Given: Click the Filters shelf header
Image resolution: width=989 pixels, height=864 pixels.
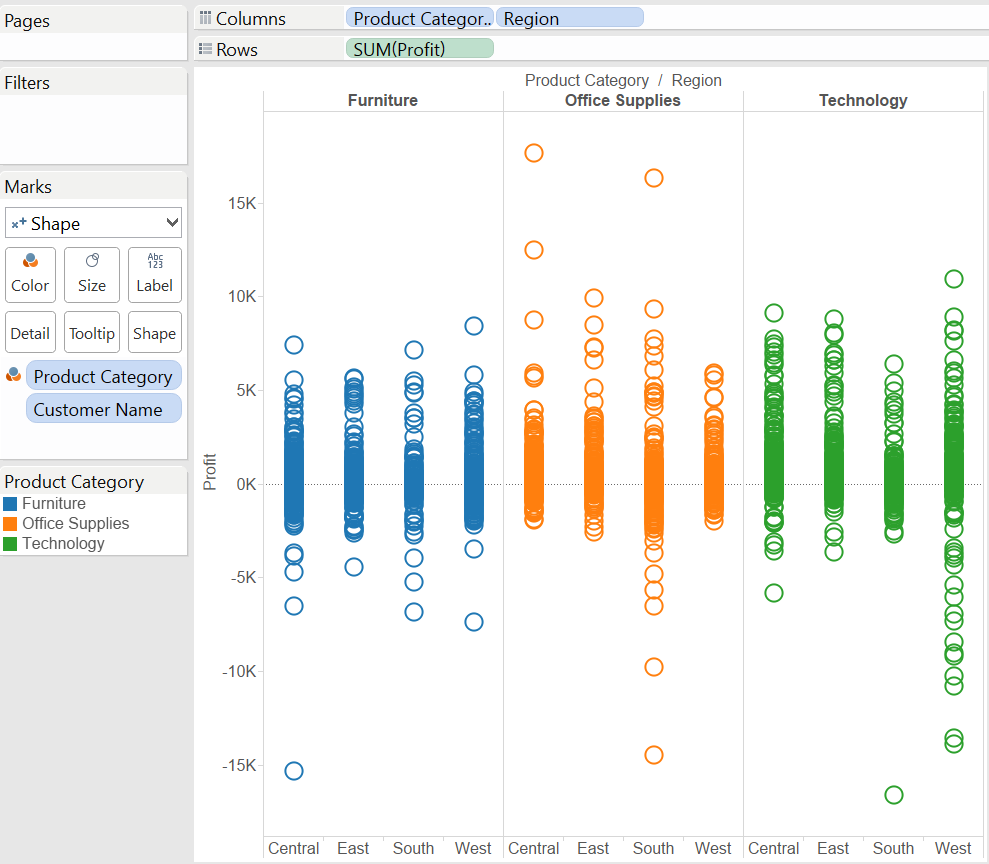Looking at the screenshot, I should click(x=27, y=82).
